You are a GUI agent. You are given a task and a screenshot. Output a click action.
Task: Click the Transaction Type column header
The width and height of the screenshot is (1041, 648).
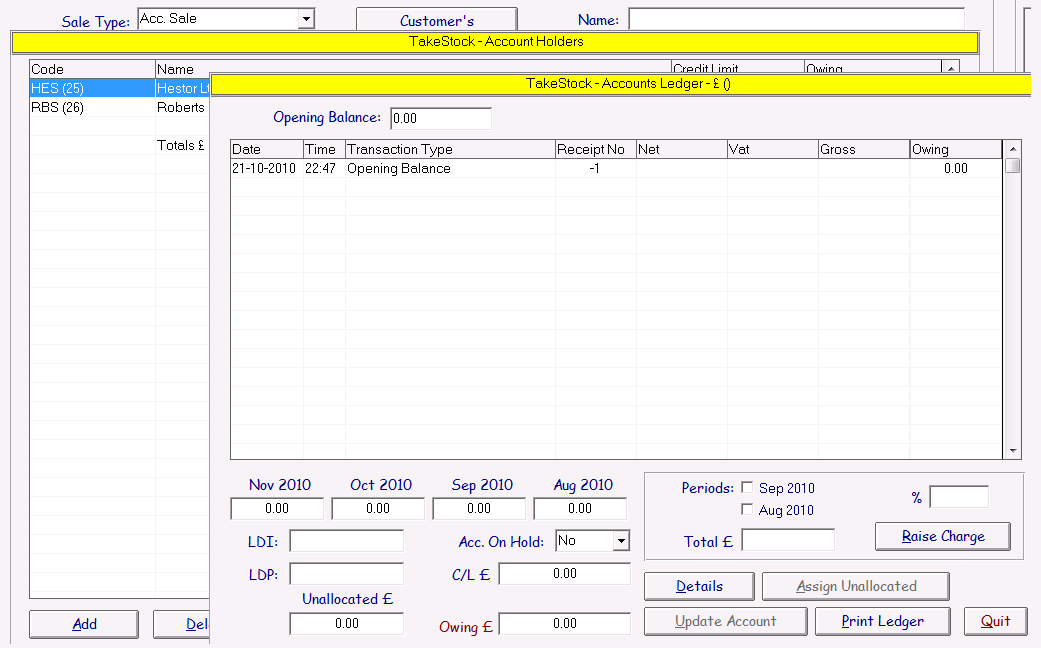(x=450, y=149)
